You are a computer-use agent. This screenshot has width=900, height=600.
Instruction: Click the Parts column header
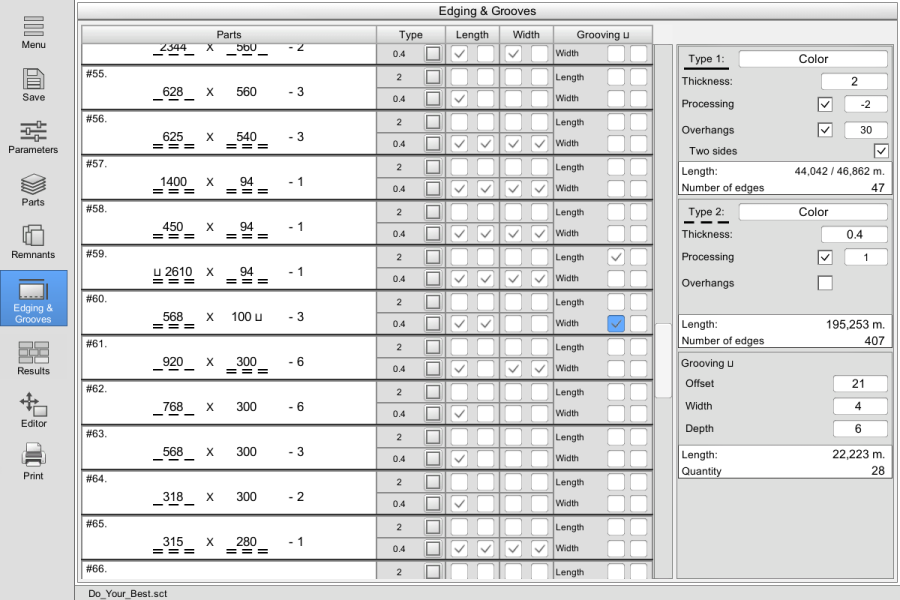(x=228, y=34)
